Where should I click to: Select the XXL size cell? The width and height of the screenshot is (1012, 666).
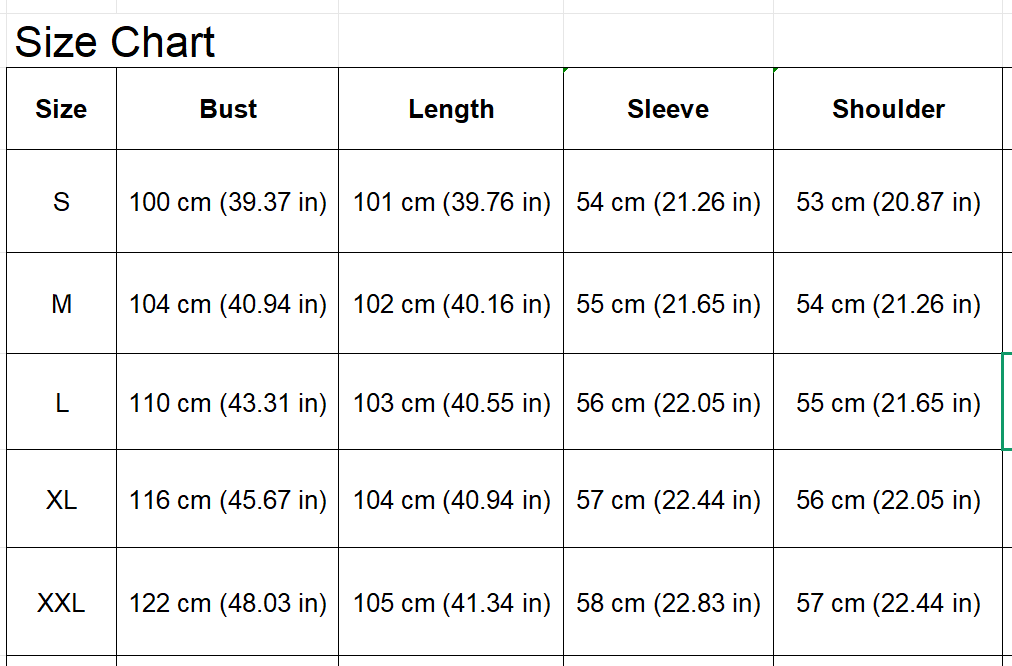pyautogui.click(x=61, y=603)
